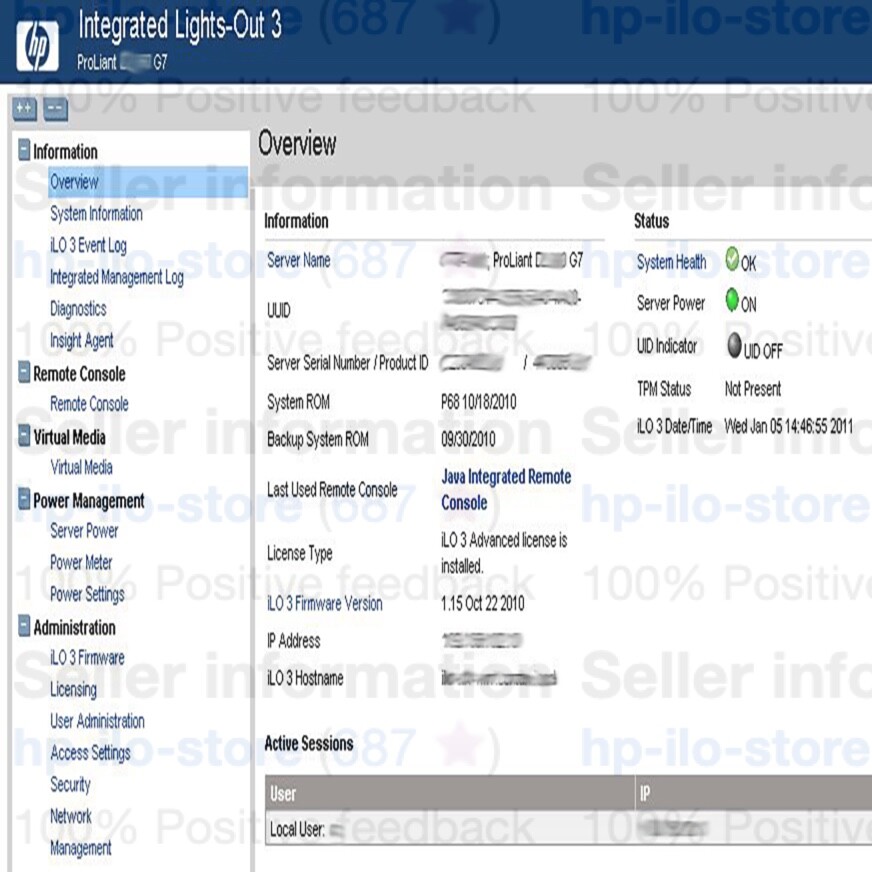The image size is (872, 872).
Task: Open Management page
Action: pyautogui.click(x=81, y=848)
